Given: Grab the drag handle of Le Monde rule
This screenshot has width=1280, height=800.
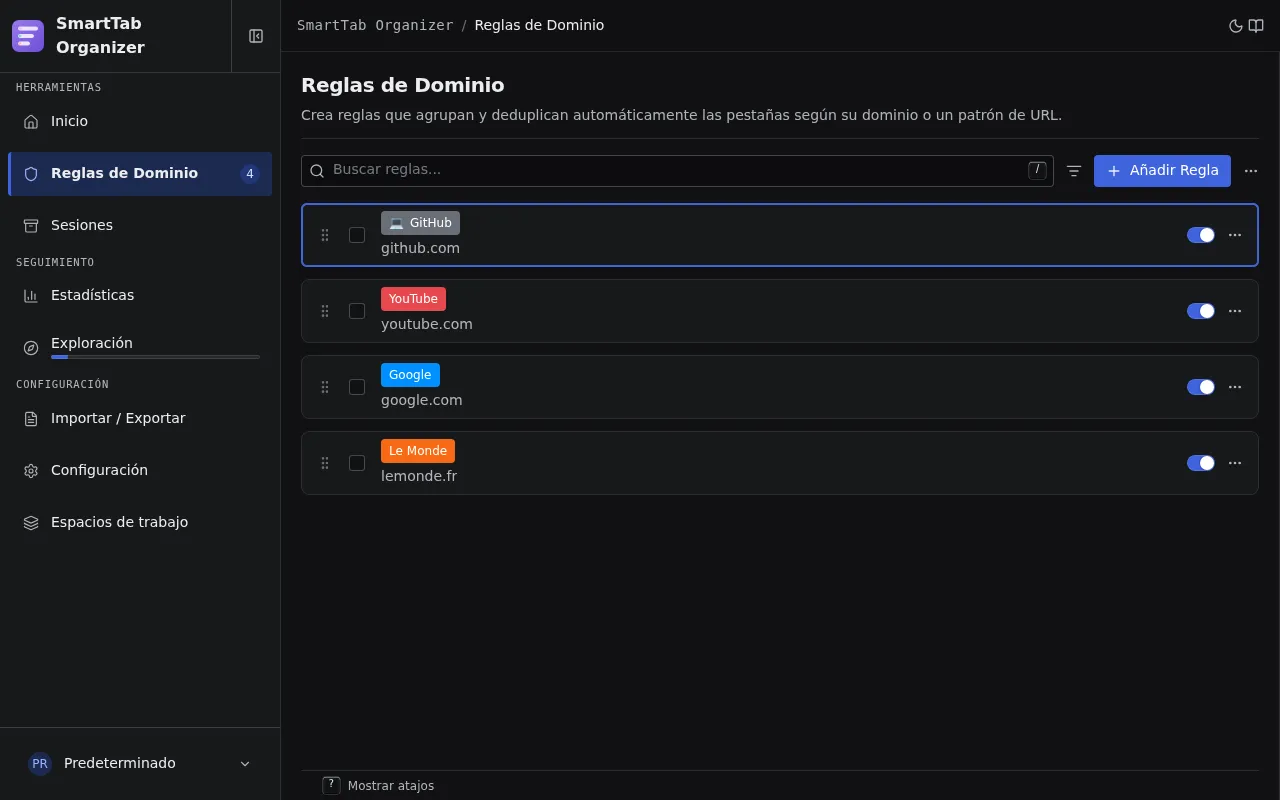Looking at the screenshot, I should point(325,463).
